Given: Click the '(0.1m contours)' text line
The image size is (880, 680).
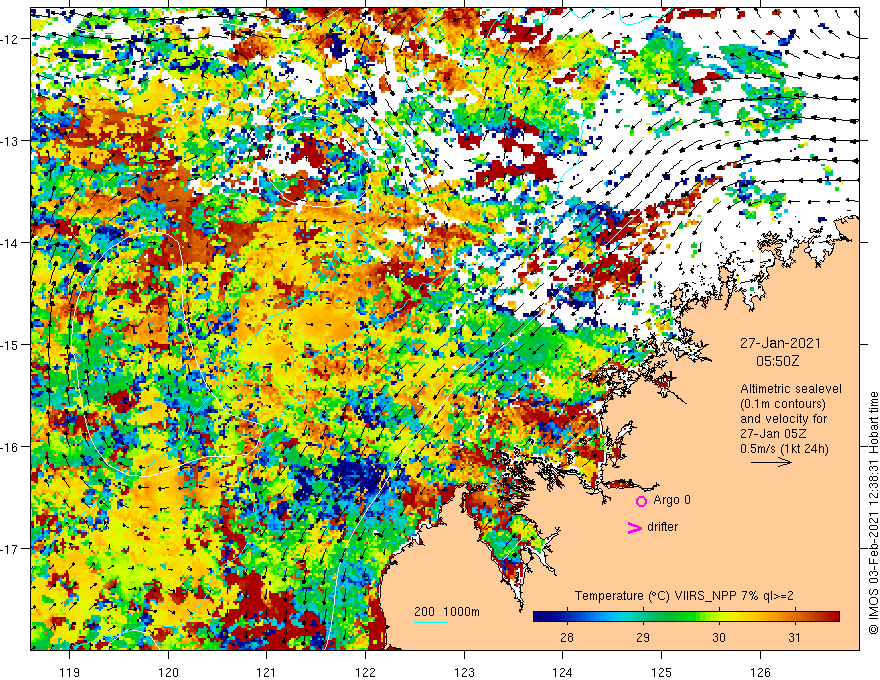Looking at the screenshot, I should tap(783, 404).
